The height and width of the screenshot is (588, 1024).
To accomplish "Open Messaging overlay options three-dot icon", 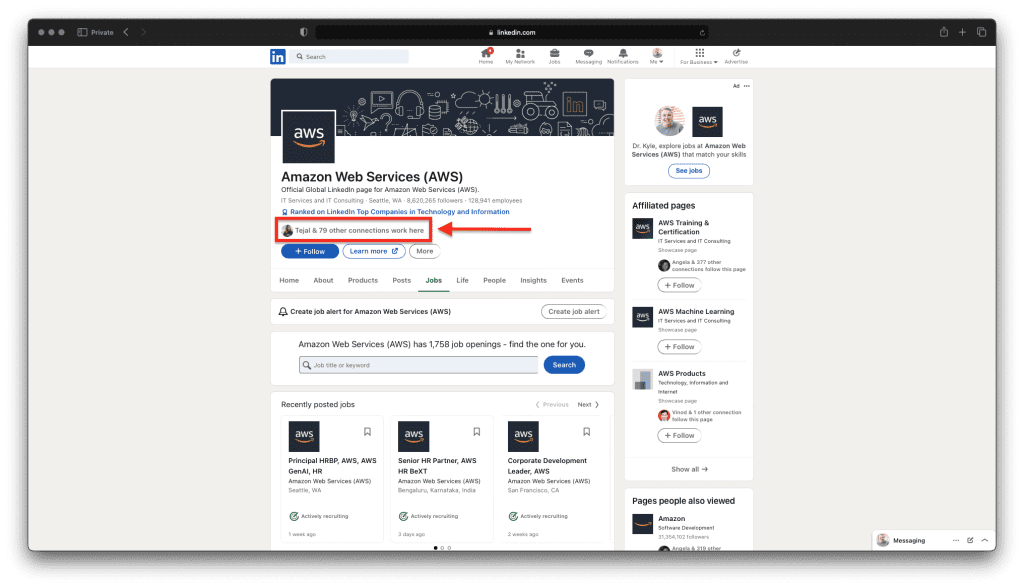I will click(955, 540).
